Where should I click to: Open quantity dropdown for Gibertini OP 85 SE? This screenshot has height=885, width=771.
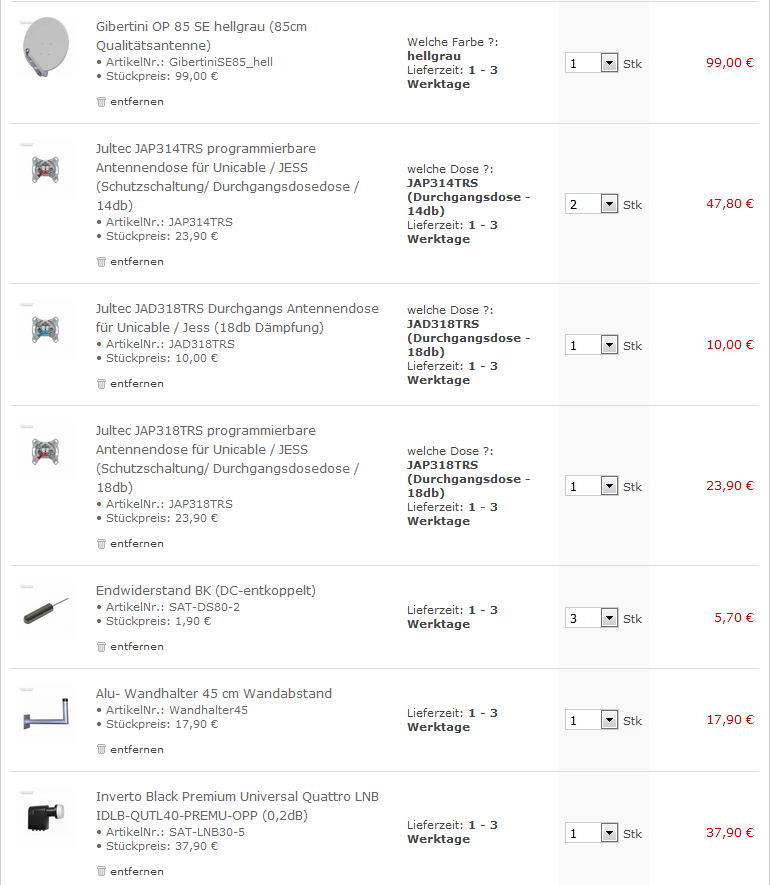609,63
